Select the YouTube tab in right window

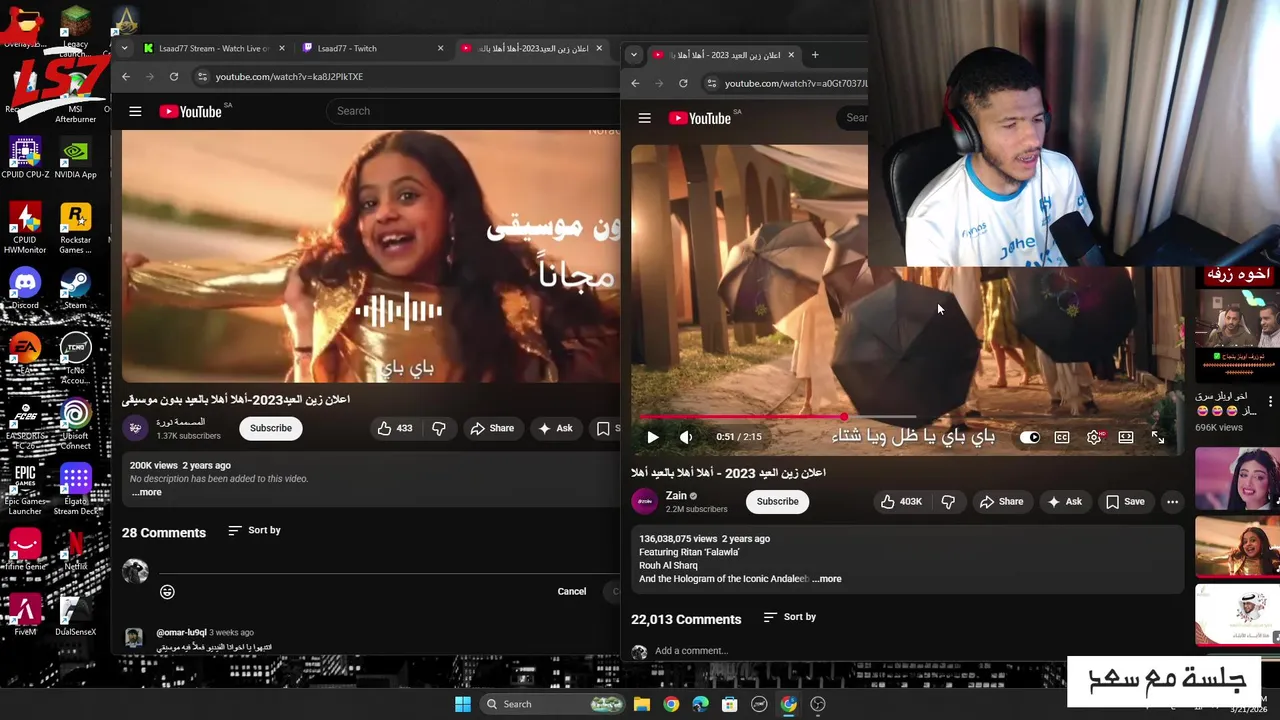point(723,55)
